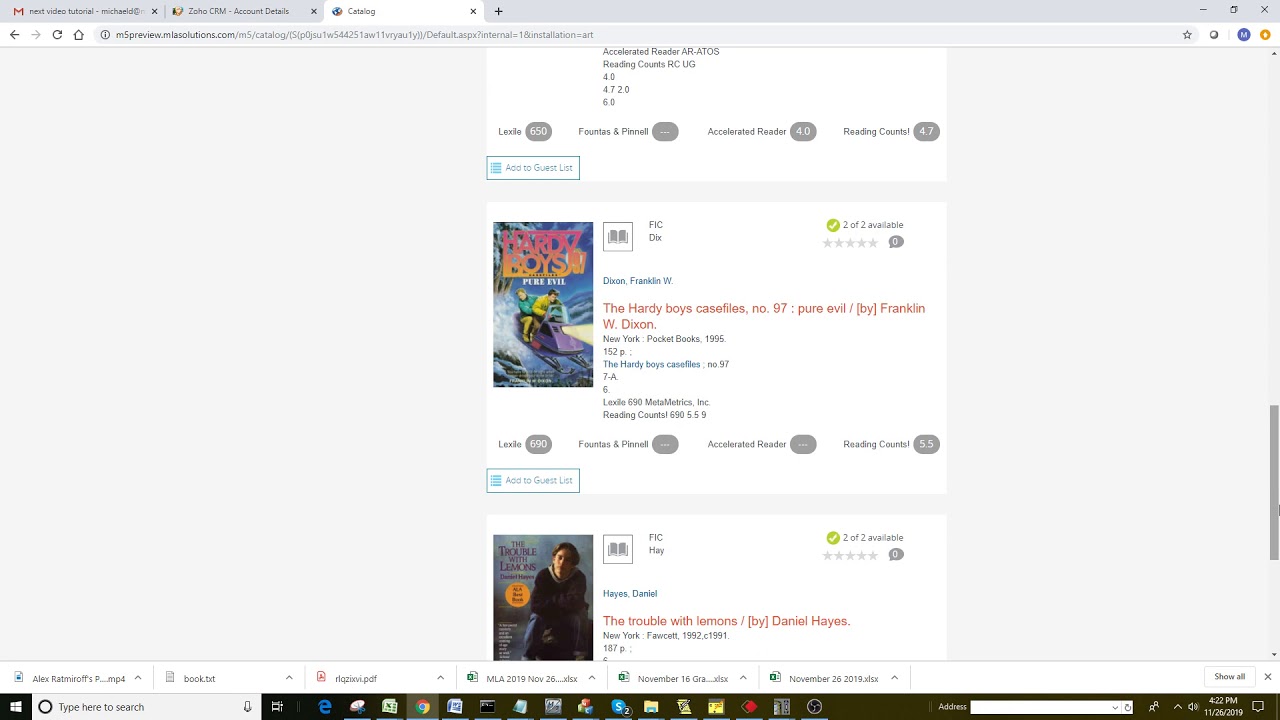Click Show all downloads

coord(1229,677)
